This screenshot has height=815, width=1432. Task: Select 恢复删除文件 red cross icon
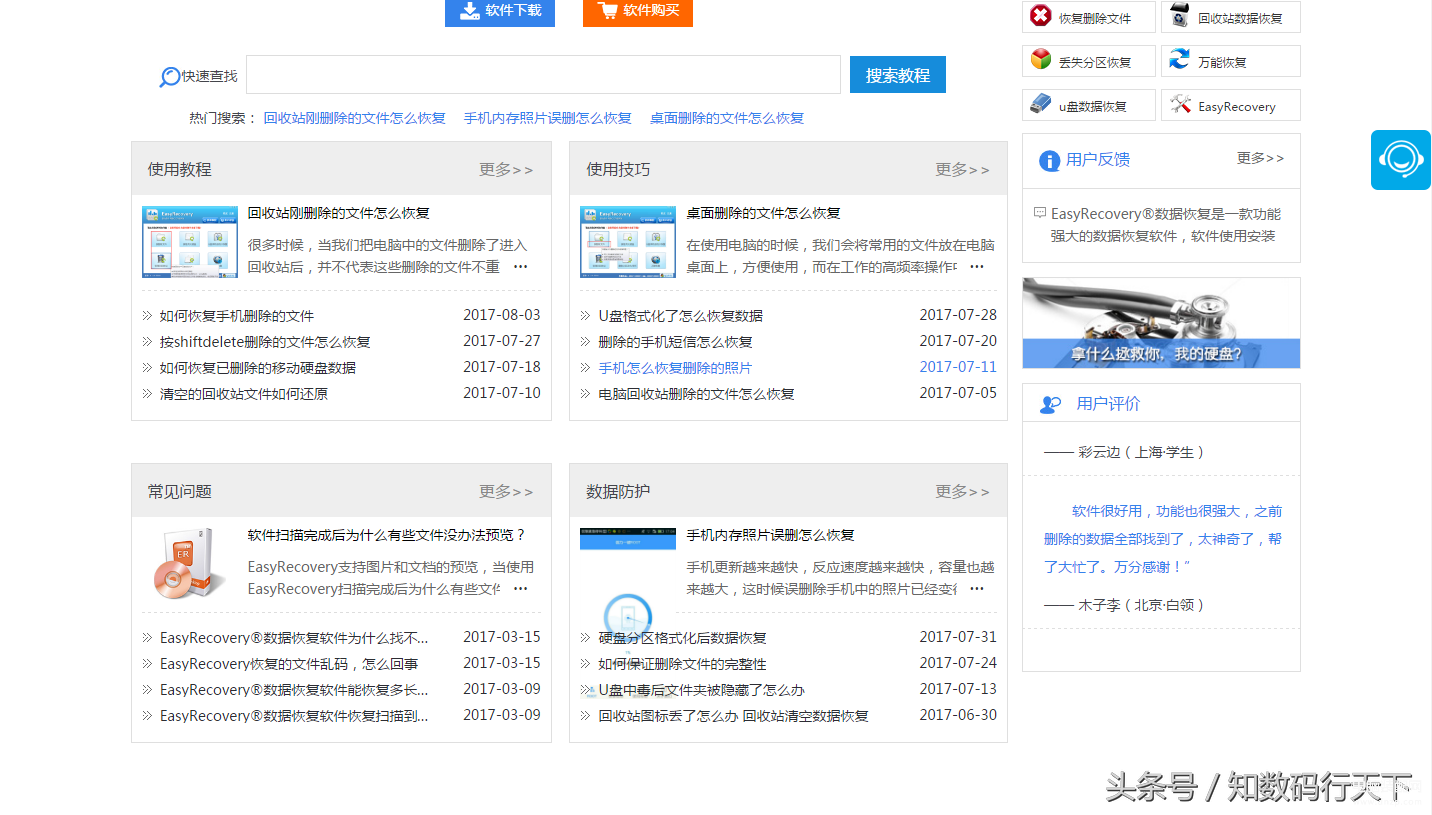1041,16
